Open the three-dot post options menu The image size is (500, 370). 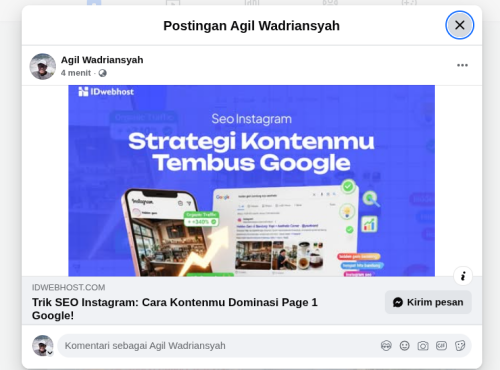[x=462, y=65]
